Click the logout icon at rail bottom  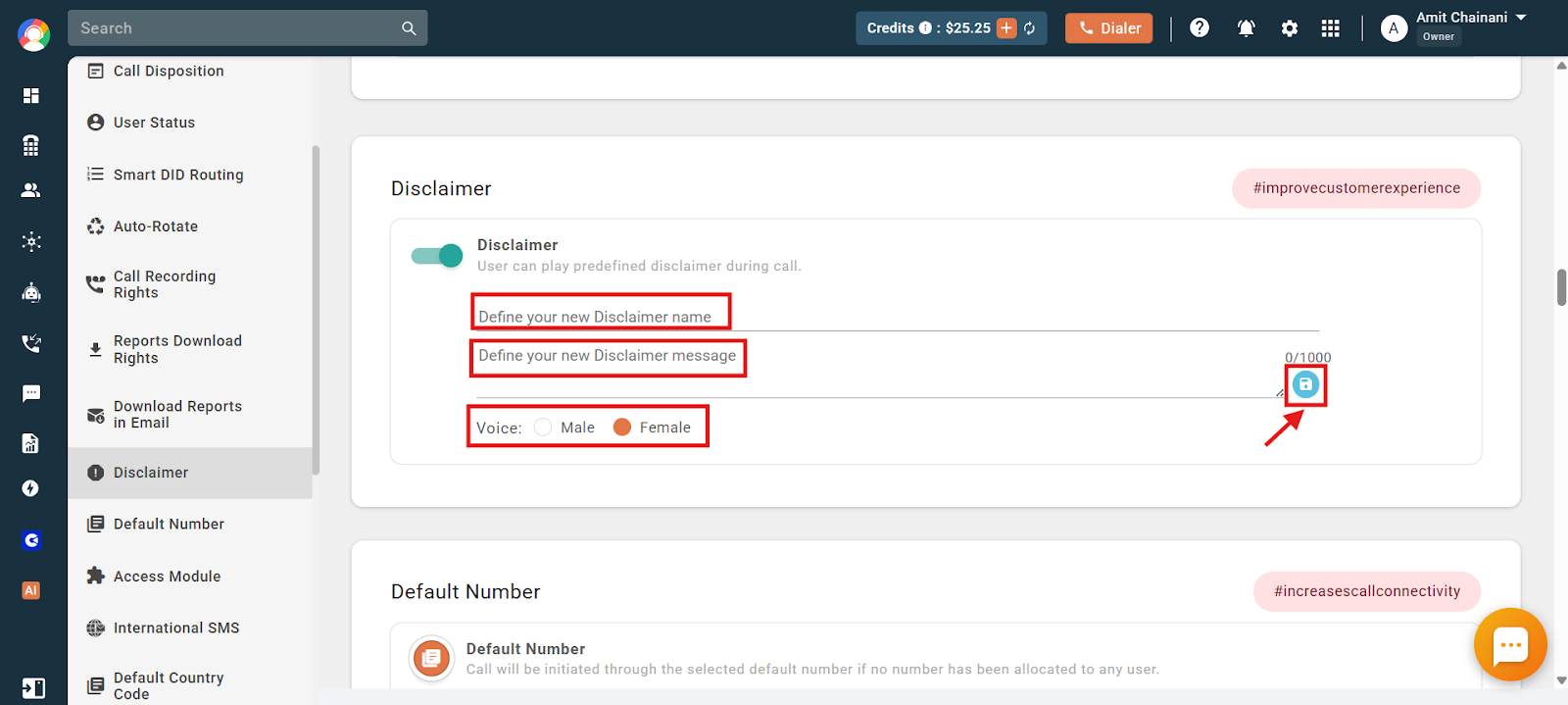[33, 688]
